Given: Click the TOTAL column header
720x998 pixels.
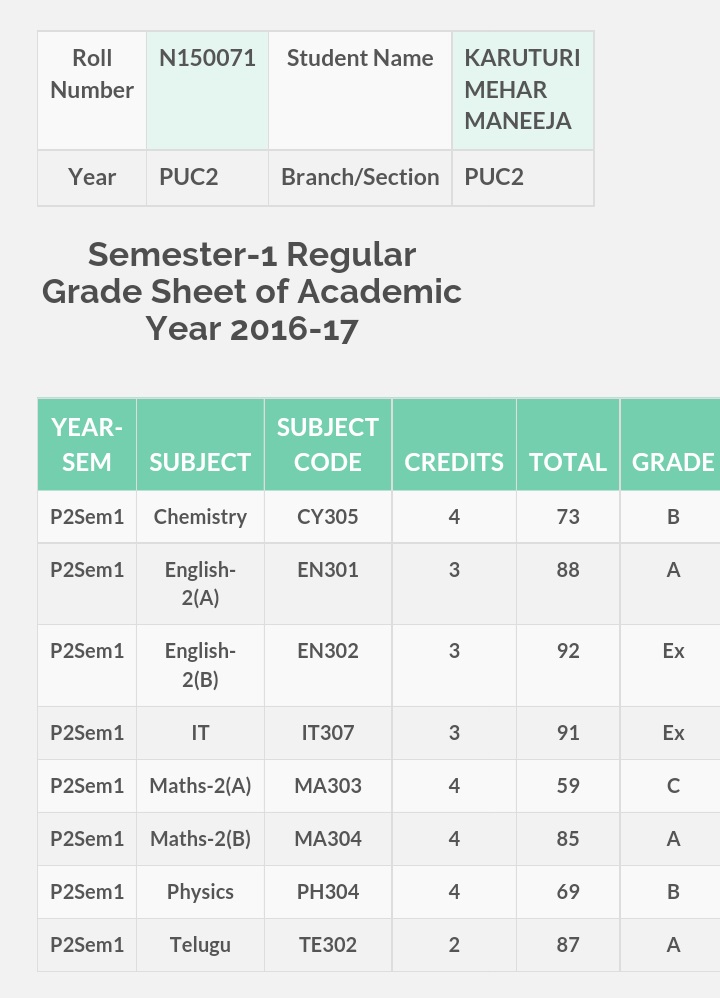Looking at the screenshot, I should tap(568, 444).
